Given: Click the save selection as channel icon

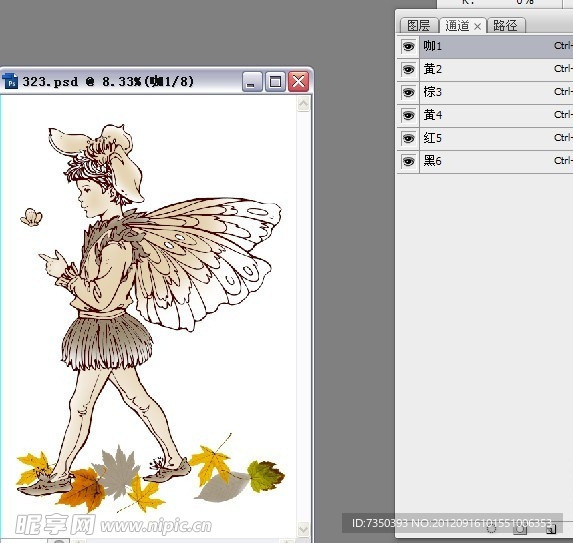Looking at the screenshot, I should point(520,528).
